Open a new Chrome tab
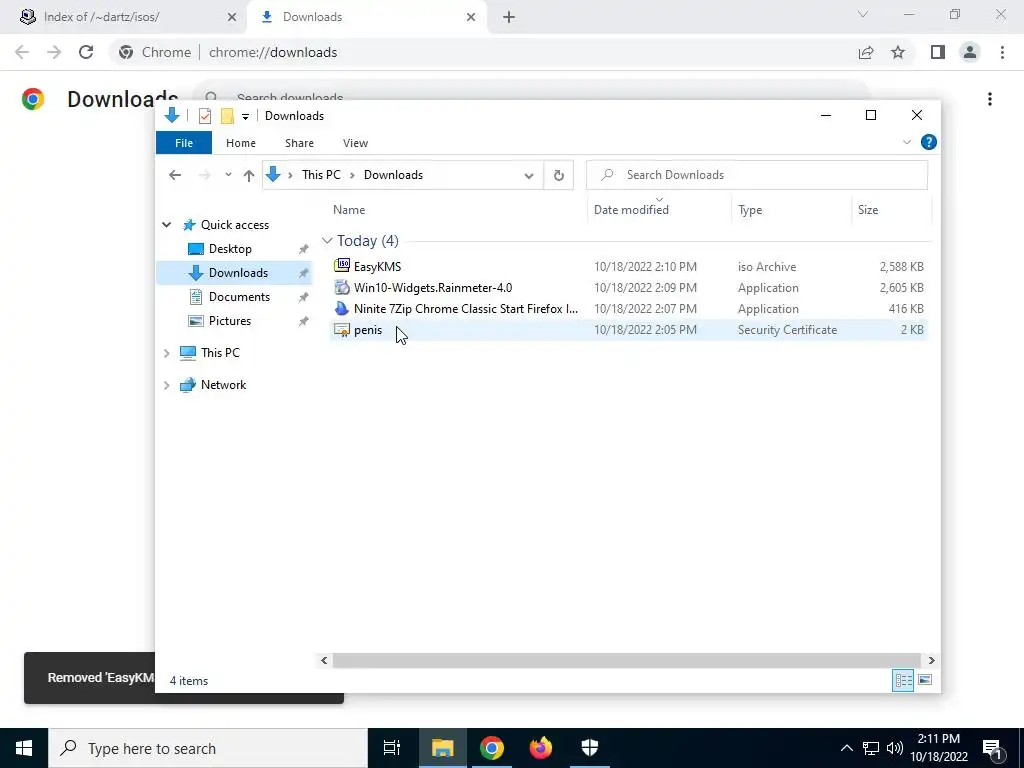The height and width of the screenshot is (768, 1024). tap(509, 17)
